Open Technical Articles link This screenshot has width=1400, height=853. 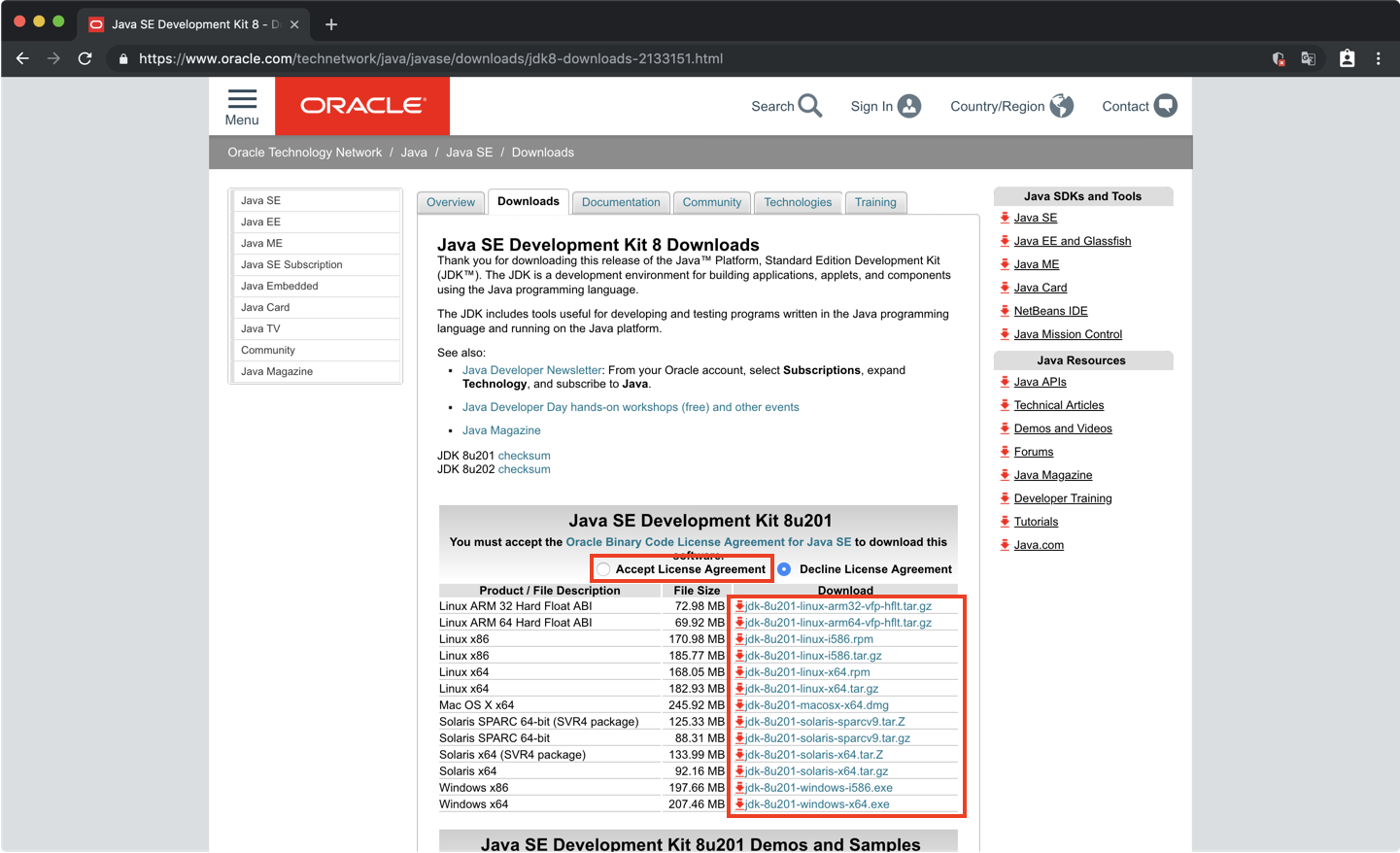click(x=1059, y=405)
